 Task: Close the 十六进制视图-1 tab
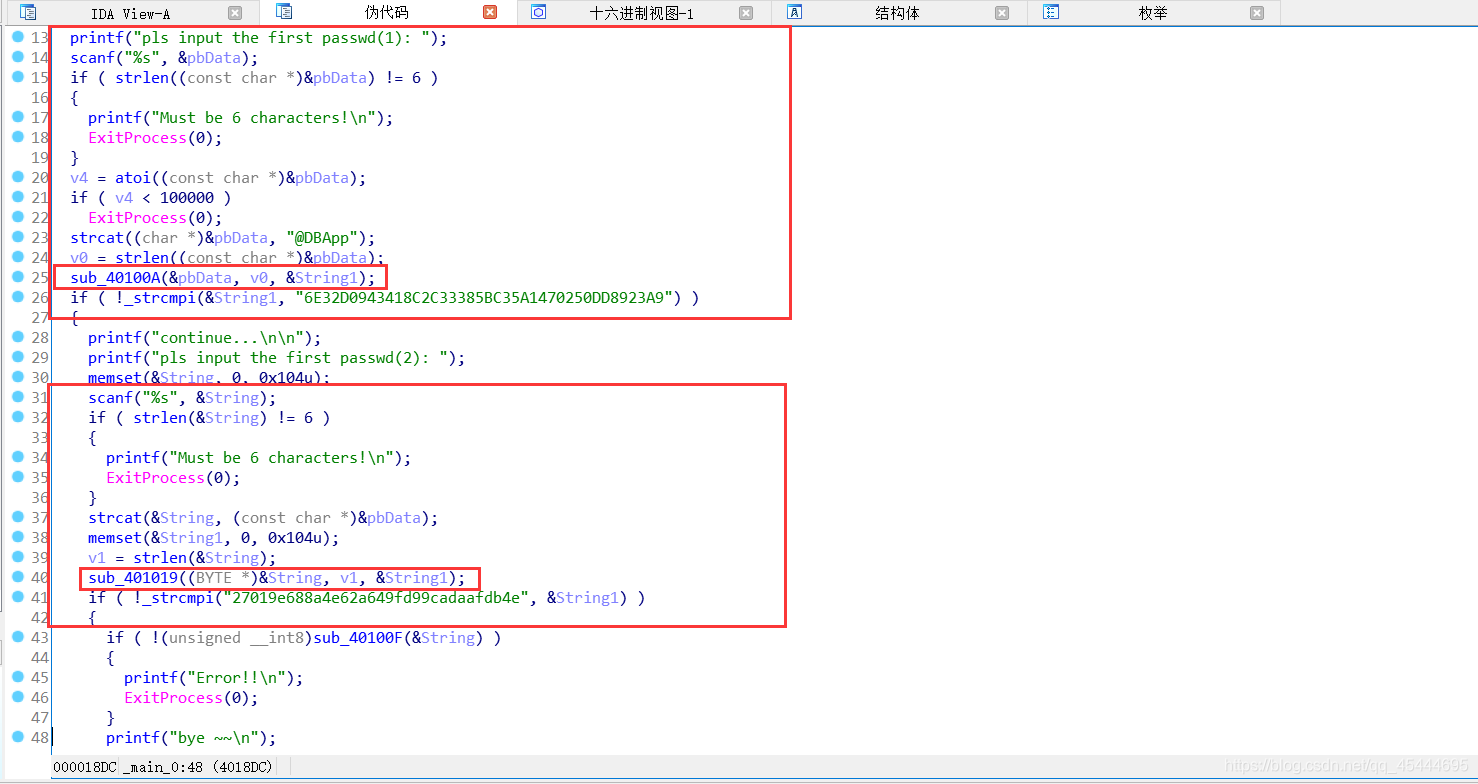point(746,13)
